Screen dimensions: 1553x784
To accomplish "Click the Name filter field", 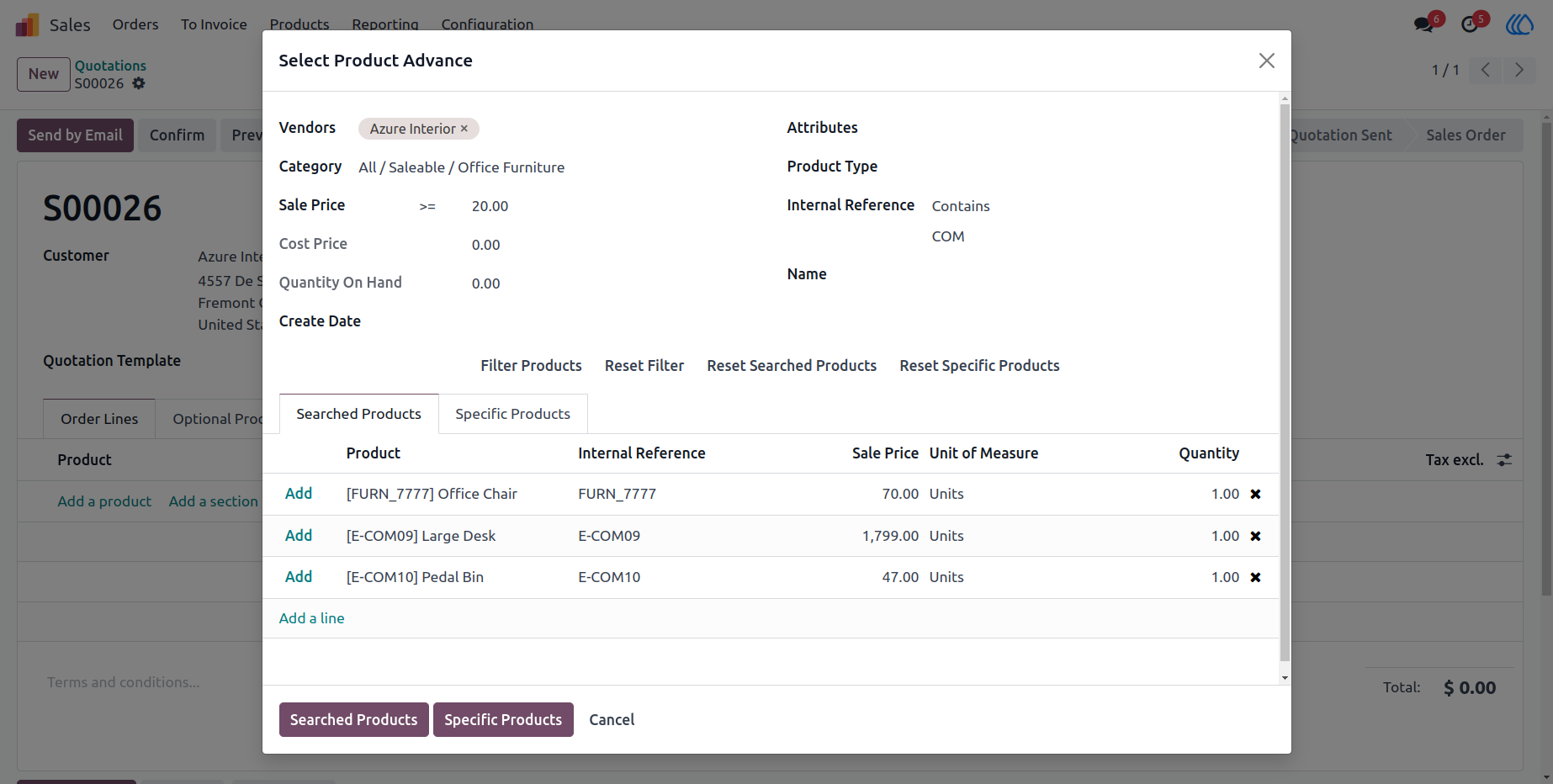I will 1097,274.
